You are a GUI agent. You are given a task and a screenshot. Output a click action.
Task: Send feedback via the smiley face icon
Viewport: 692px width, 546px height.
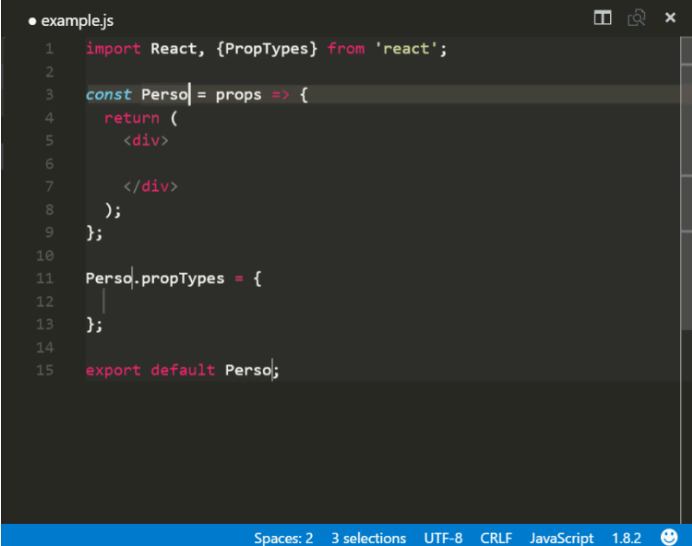tap(669, 537)
